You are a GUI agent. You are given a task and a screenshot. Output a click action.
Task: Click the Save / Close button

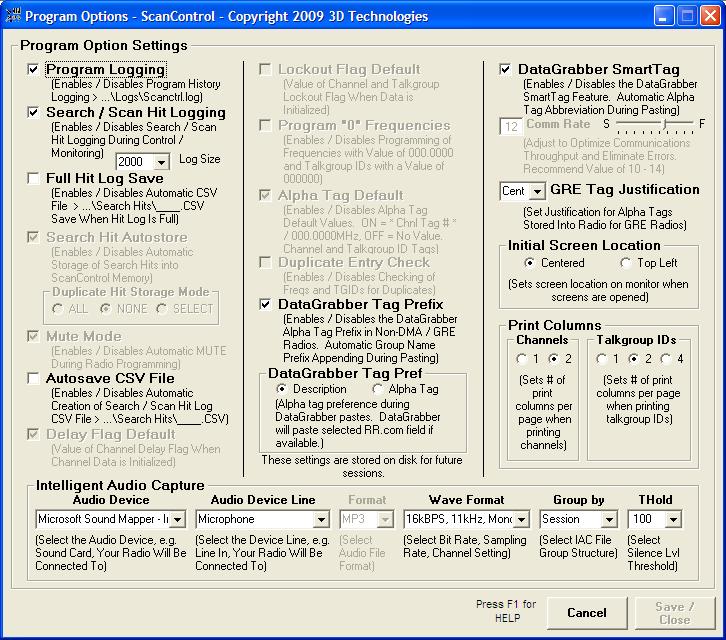[x=675, y=613]
